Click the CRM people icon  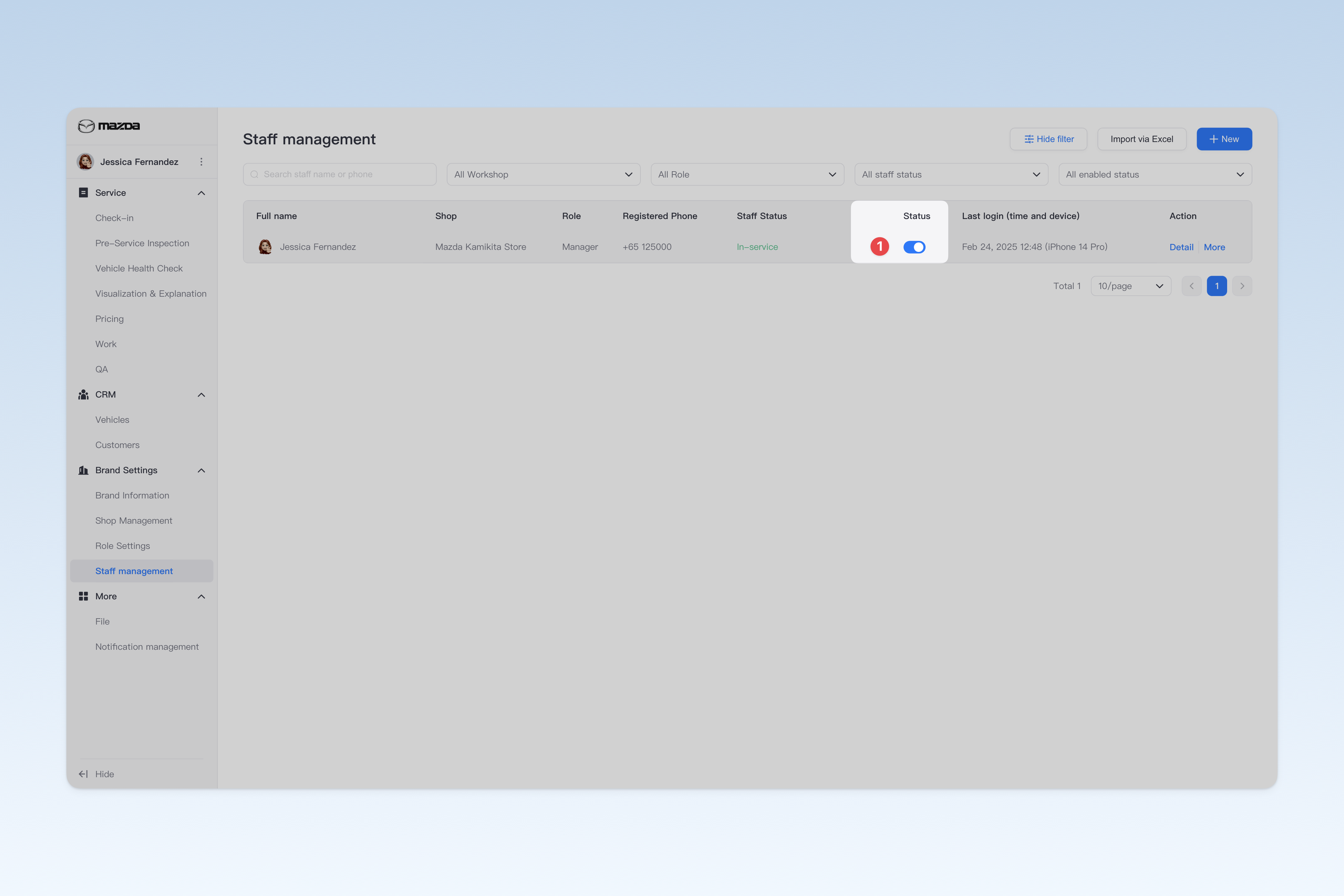click(83, 394)
